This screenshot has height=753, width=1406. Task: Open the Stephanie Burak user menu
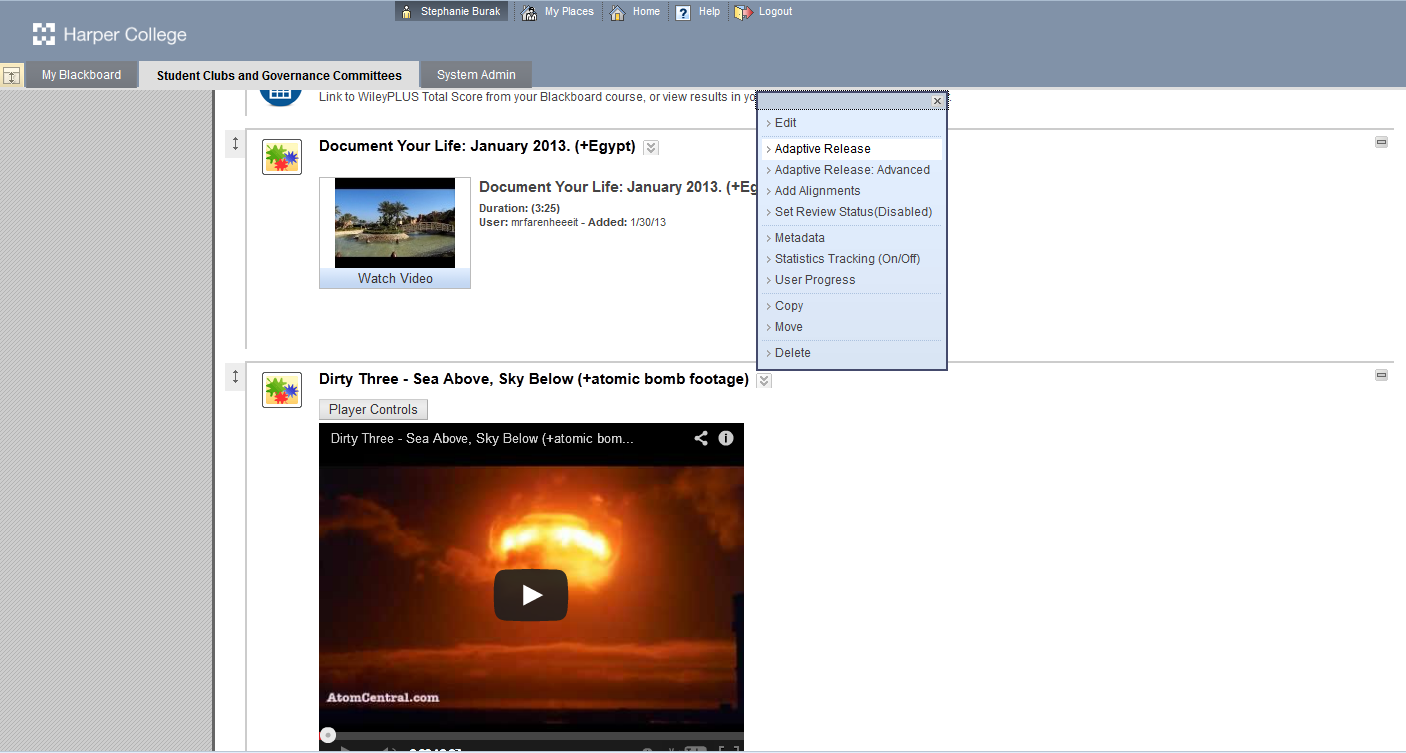pyautogui.click(x=452, y=12)
